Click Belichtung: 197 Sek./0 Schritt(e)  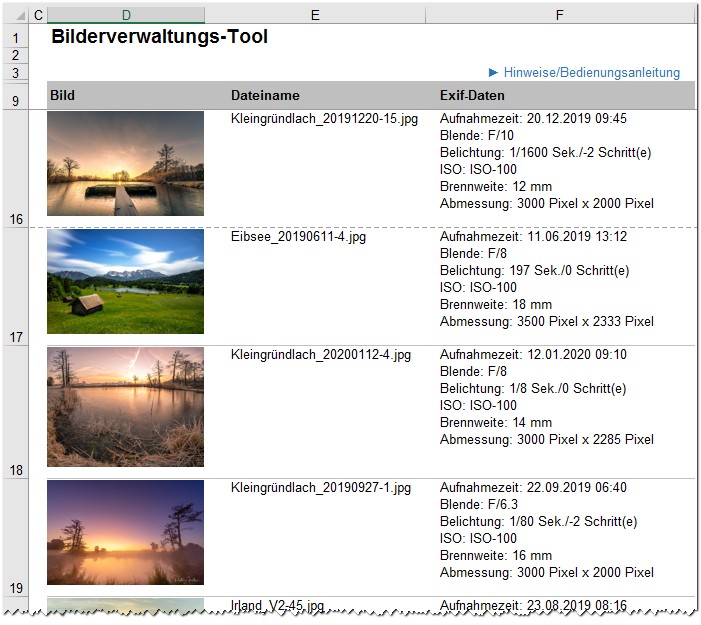534,270
